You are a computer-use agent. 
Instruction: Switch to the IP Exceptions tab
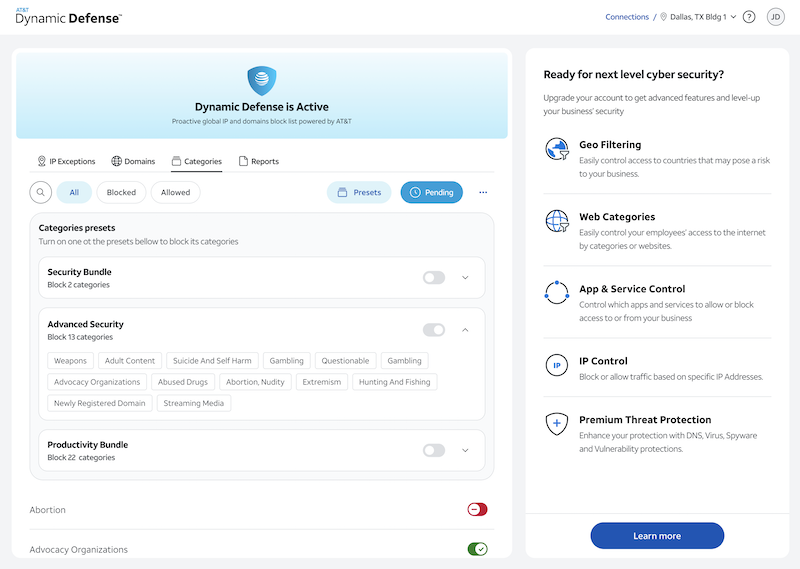[x=66, y=161]
